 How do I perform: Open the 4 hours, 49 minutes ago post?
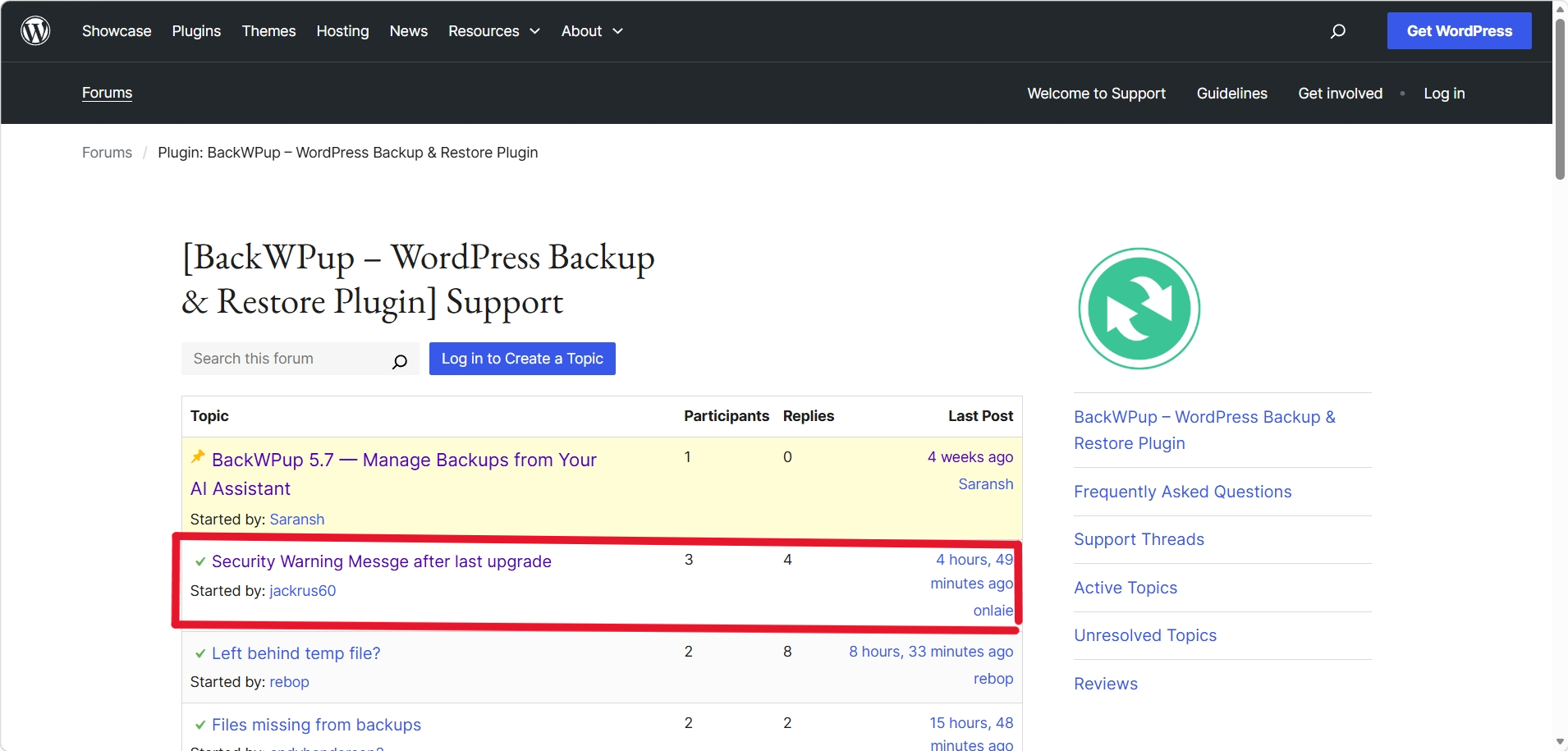(972, 571)
